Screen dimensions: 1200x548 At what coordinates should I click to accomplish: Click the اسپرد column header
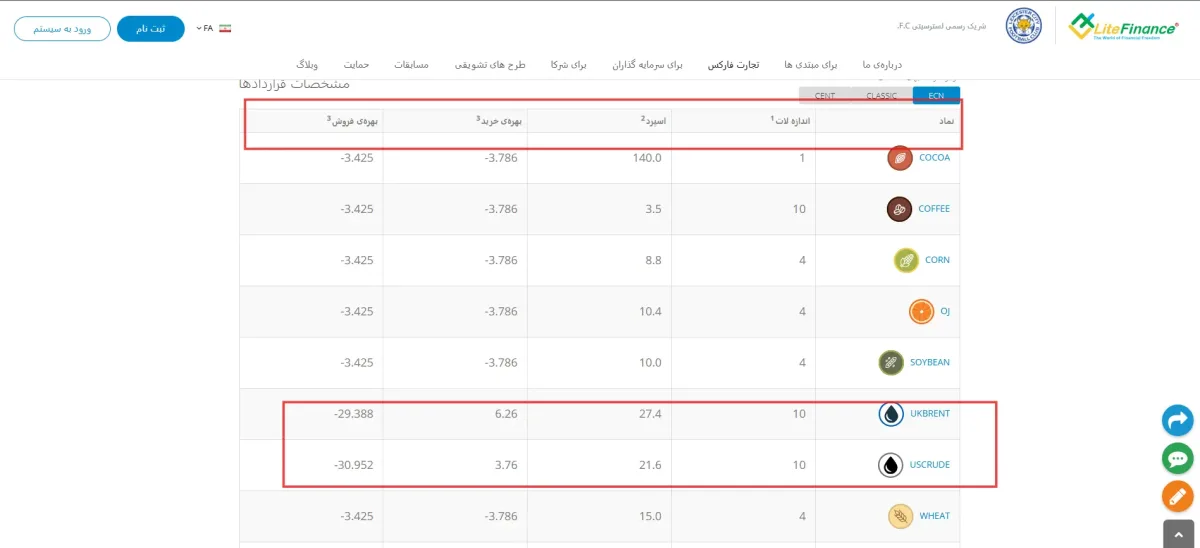point(654,121)
